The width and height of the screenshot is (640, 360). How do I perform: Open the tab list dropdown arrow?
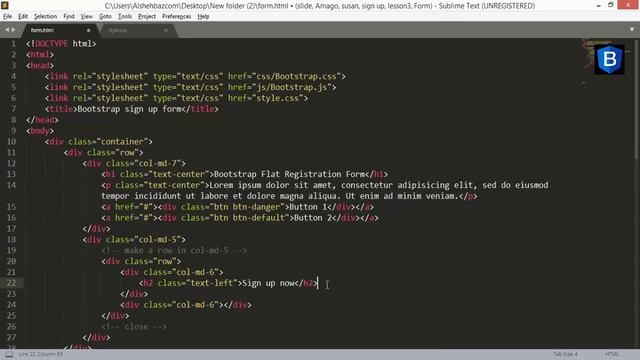[632, 29]
